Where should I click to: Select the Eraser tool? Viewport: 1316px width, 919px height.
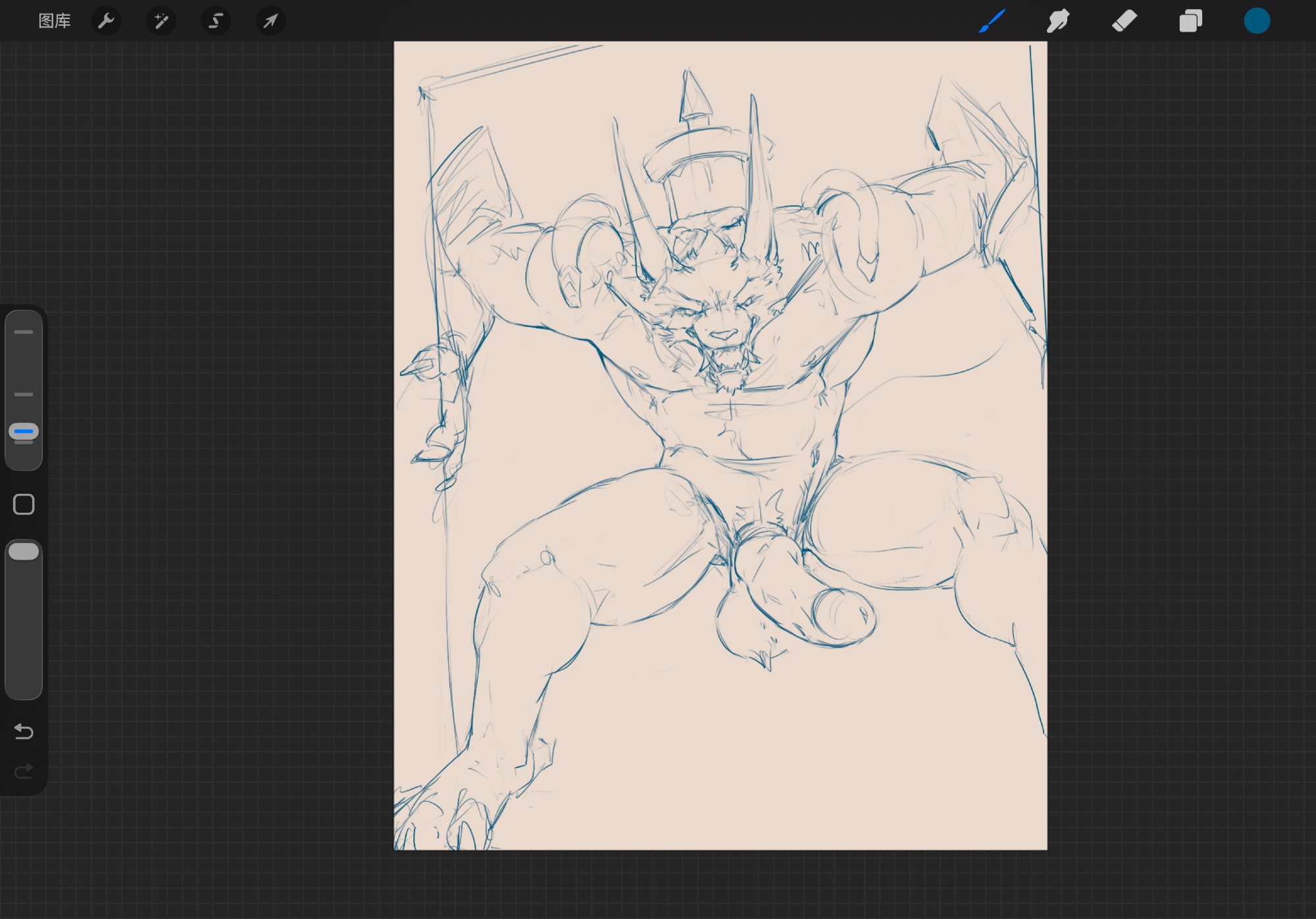point(1125,21)
